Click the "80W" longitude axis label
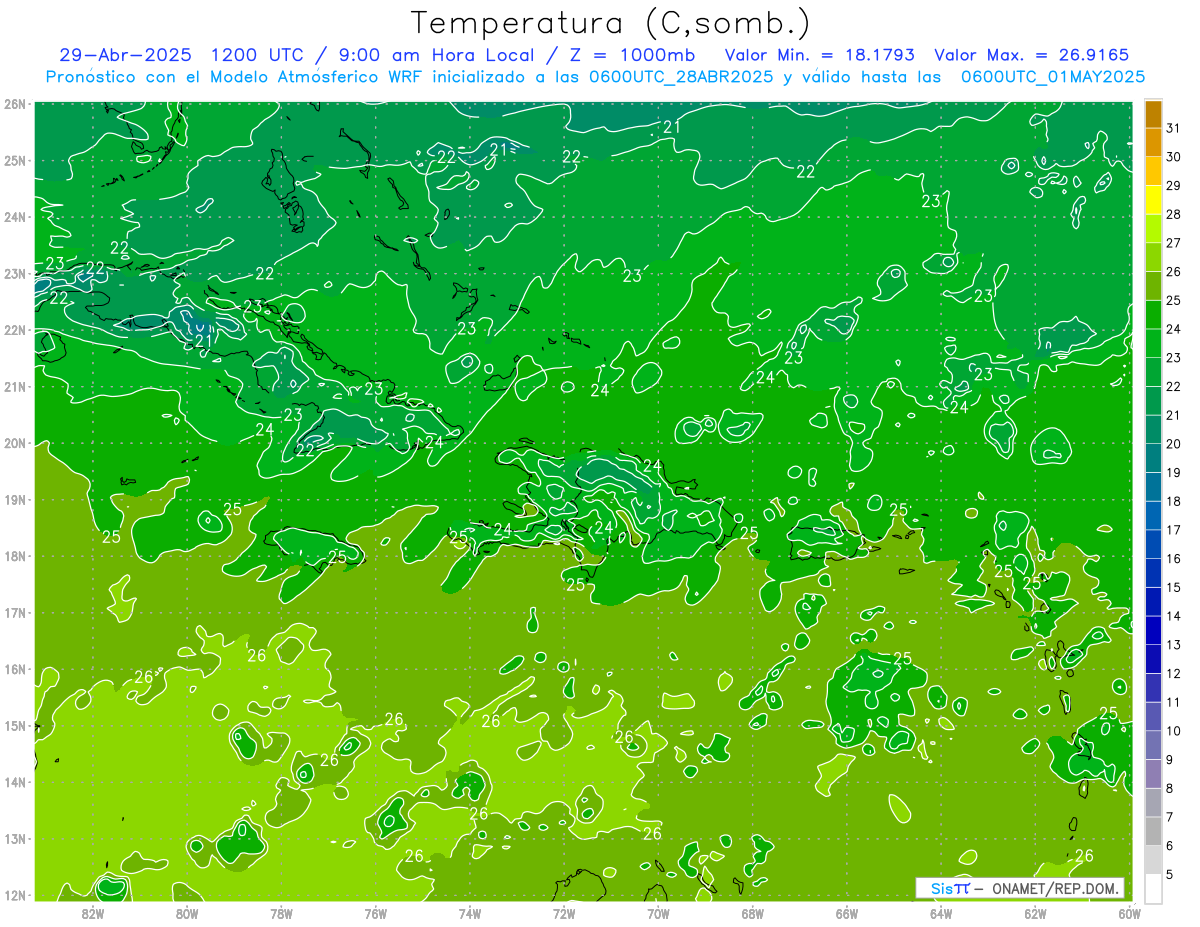The width and height of the screenshot is (1200, 927). [x=187, y=914]
